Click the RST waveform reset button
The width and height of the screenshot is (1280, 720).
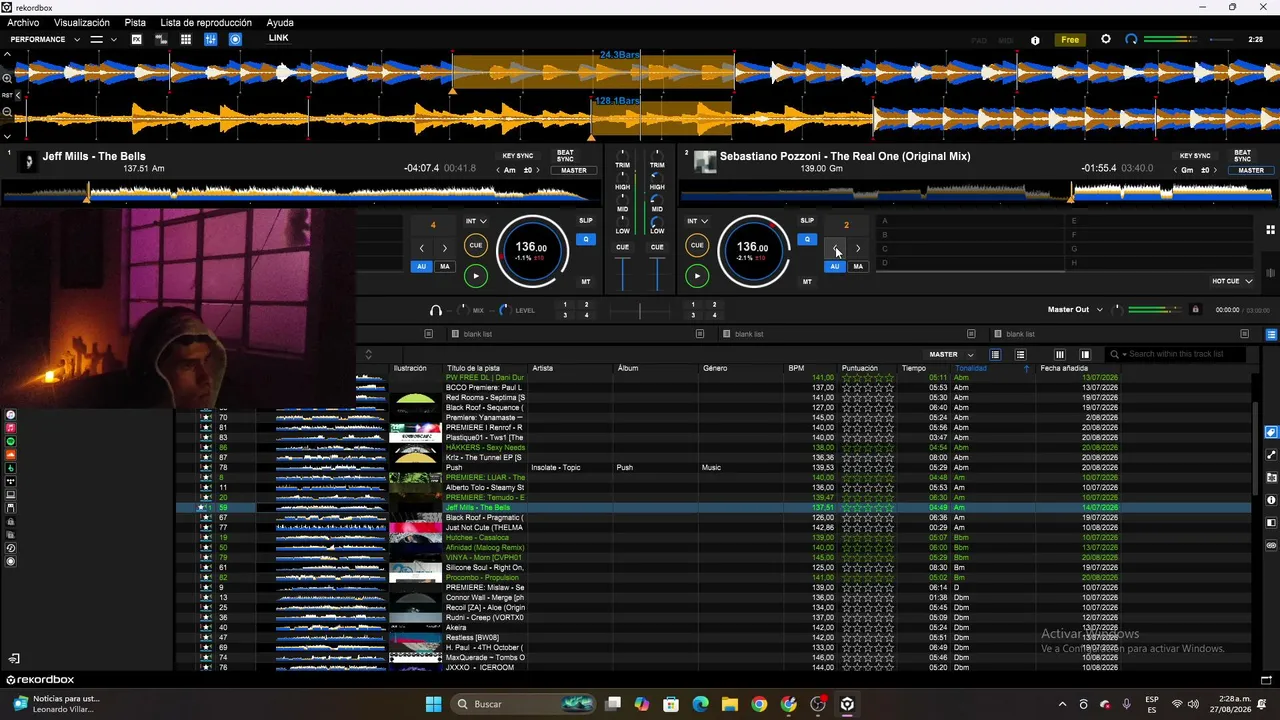click(7, 95)
